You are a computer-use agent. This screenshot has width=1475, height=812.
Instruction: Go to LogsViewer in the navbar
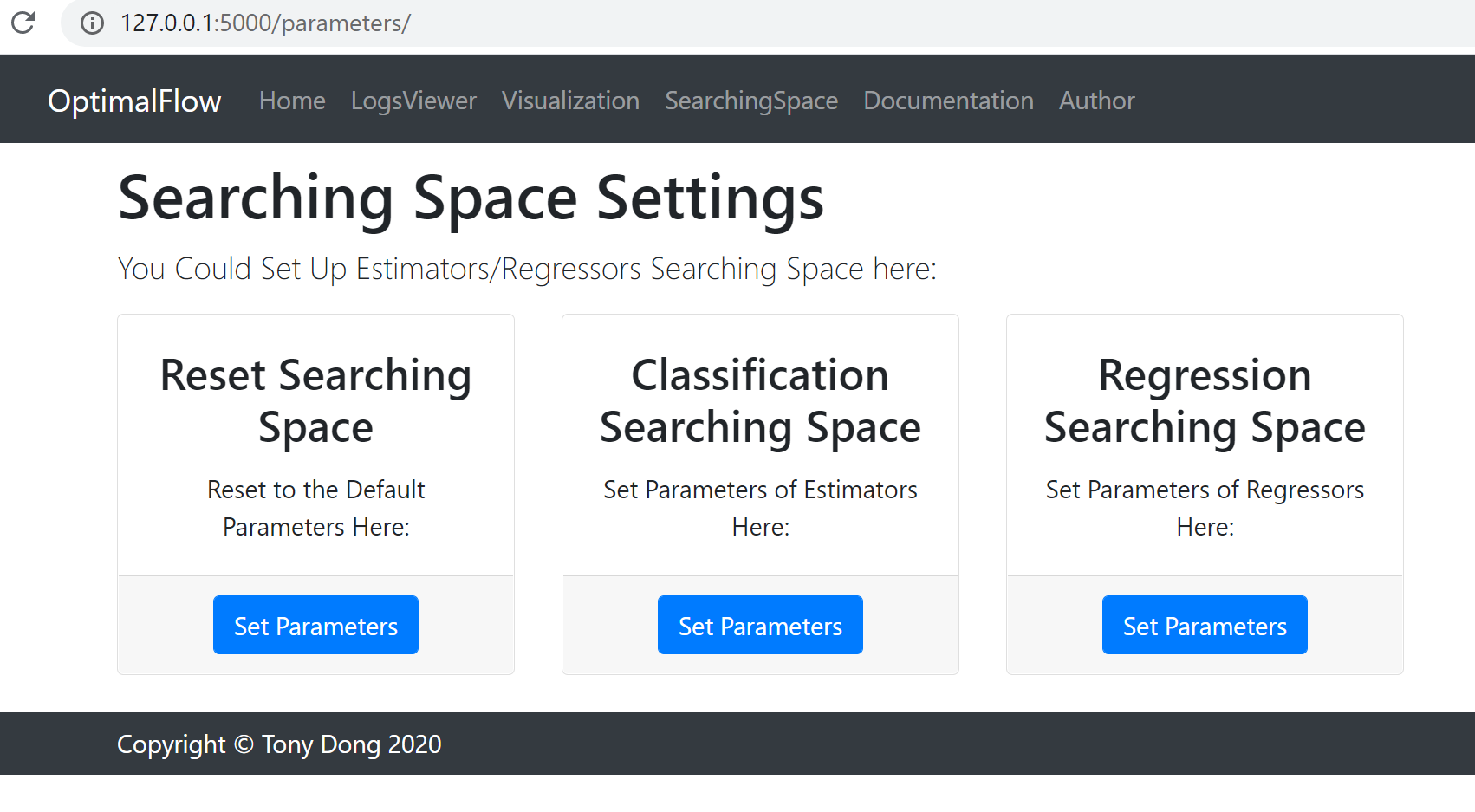tap(413, 101)
